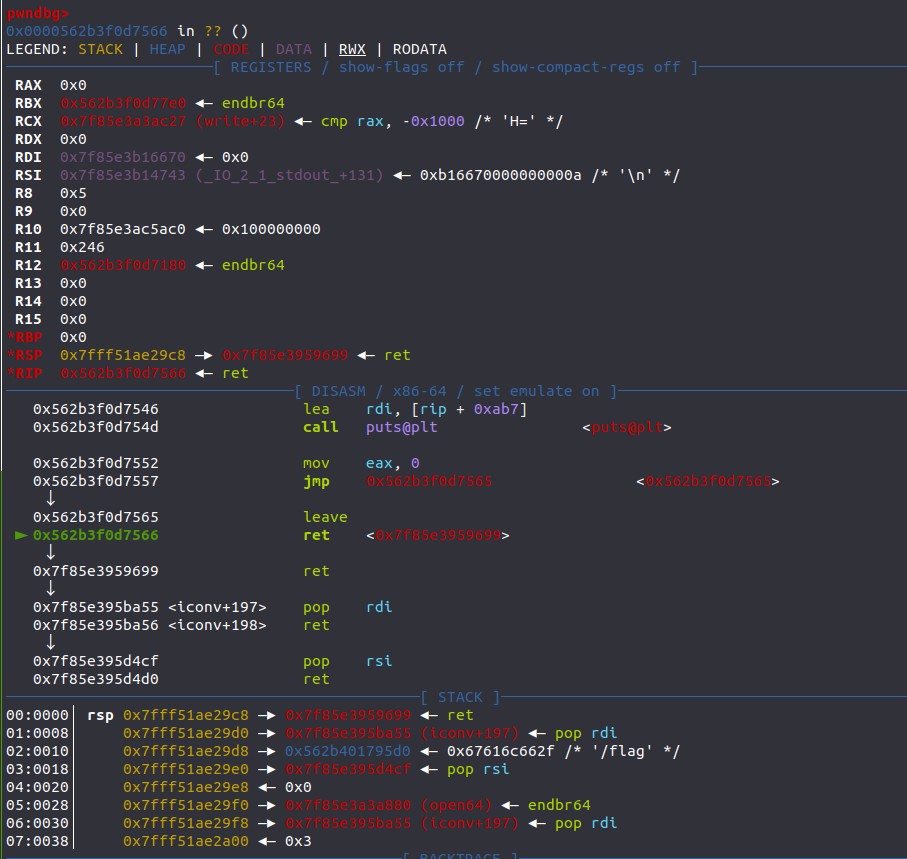
Task: Click HEAP in the legend line
Action: 167,49
